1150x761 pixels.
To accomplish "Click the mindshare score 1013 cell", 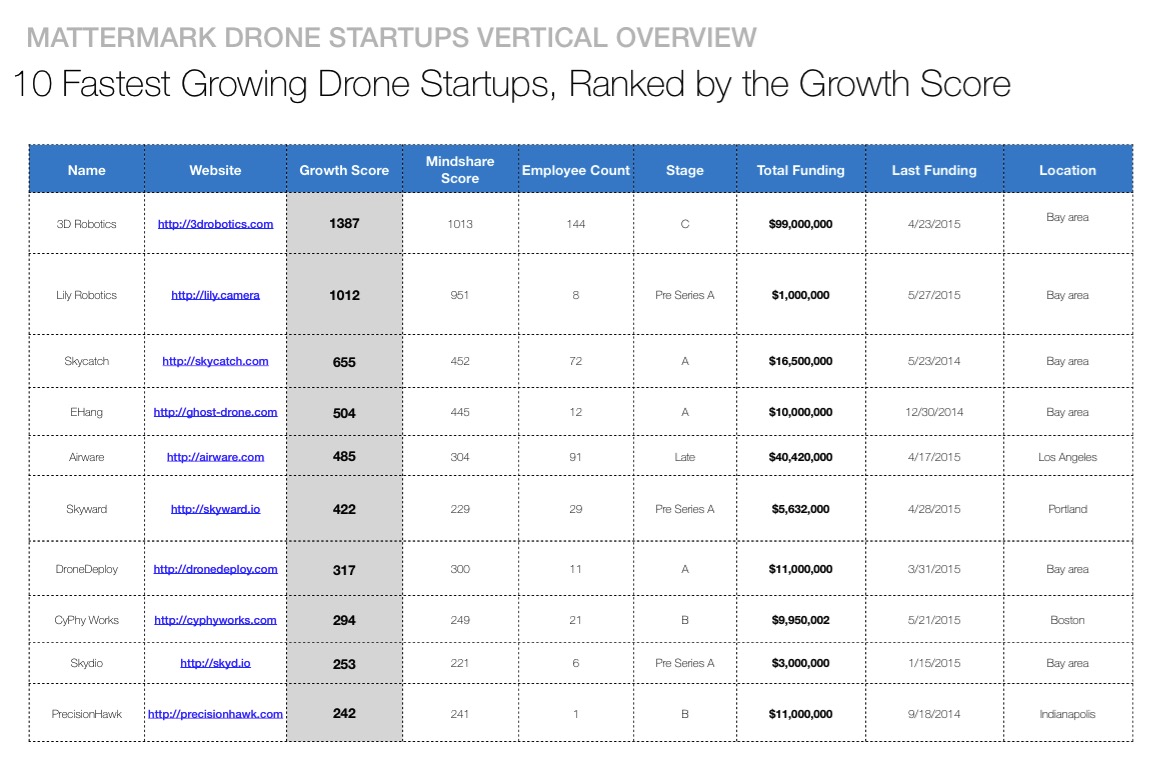I will [x=461, y=224].
